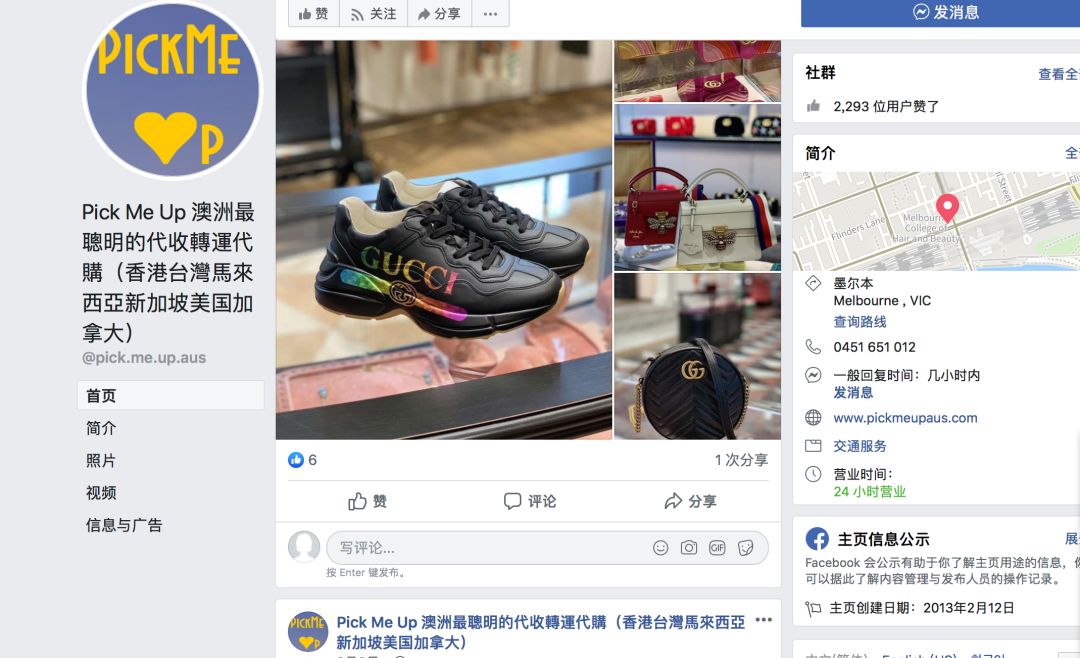Open GIF picker in comment box
The image size is (1080, 658).
(717, 548)
